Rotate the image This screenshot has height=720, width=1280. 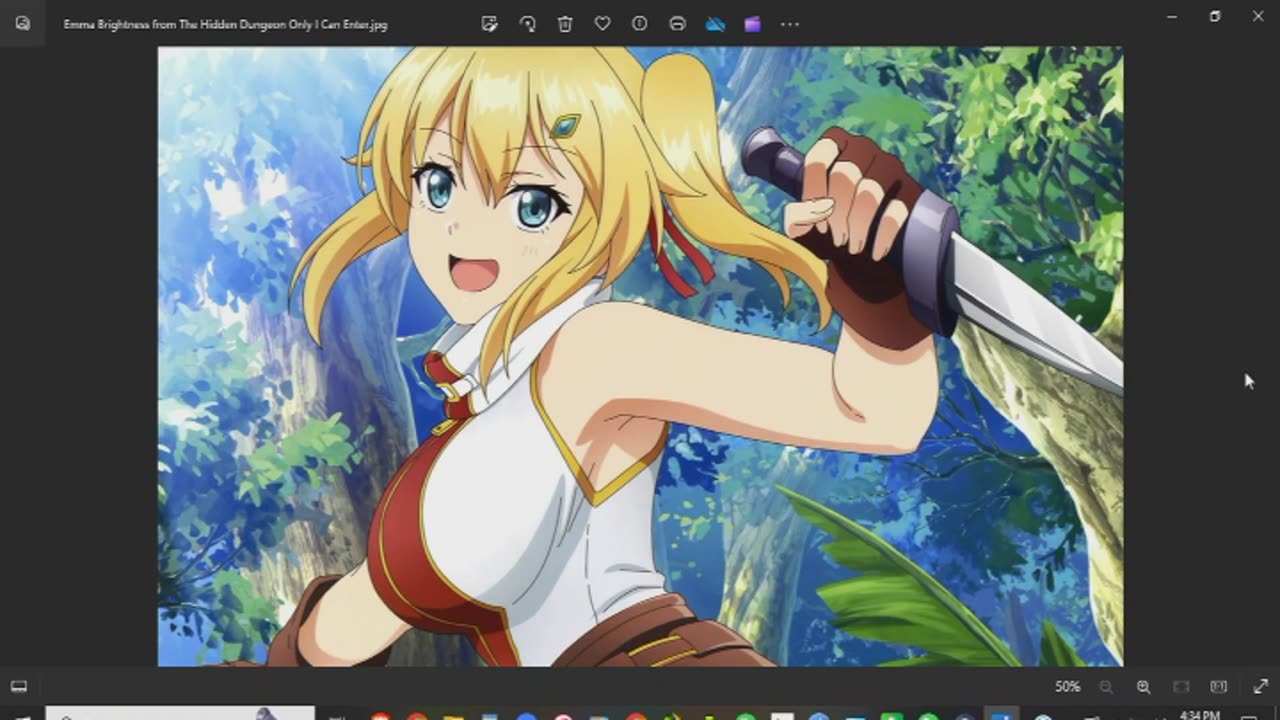coord(527,24)
